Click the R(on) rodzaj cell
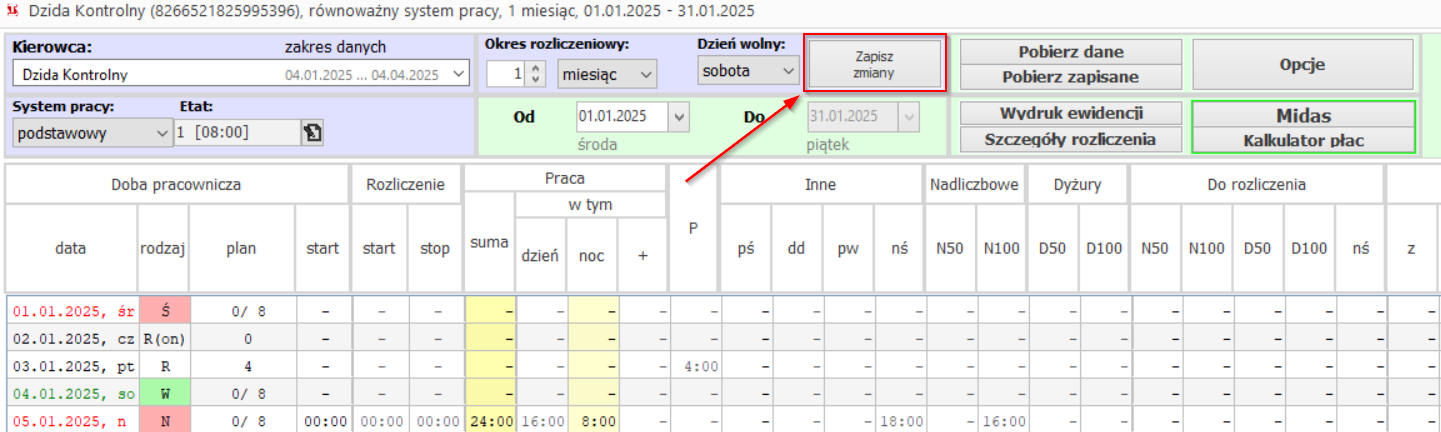Image resolution: width=1441 pixels, height=432 pixels. (x=164, y=338)
